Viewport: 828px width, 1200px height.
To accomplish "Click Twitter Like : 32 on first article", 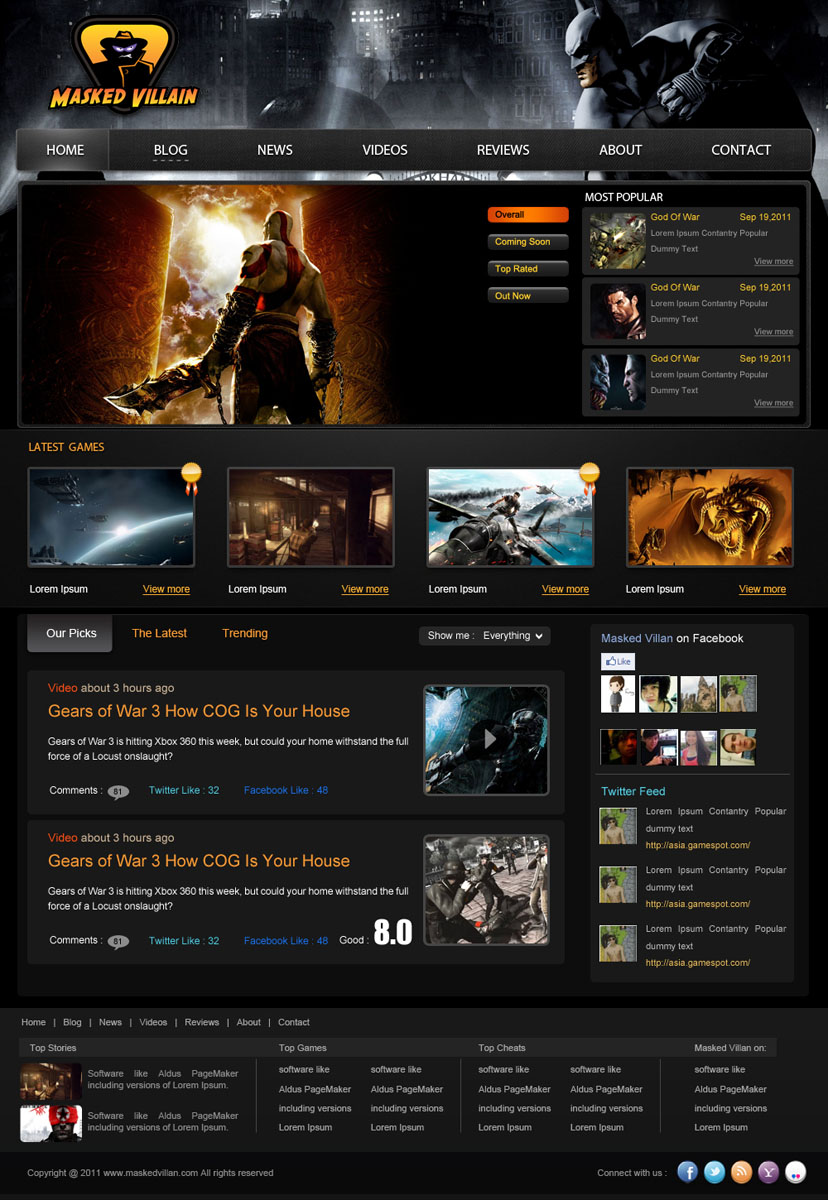I will pyautogui.click(x=184, y=791).
